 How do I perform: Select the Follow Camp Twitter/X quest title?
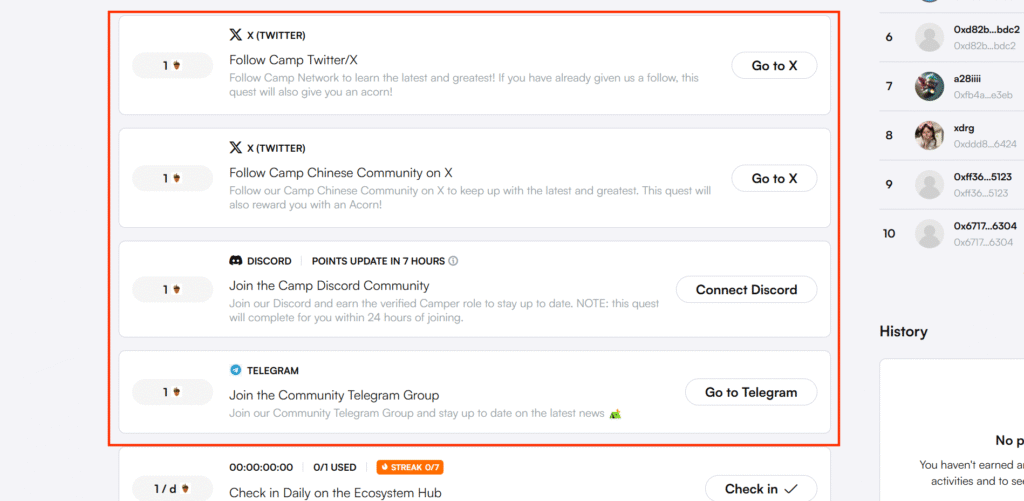[x=293, y=60]
